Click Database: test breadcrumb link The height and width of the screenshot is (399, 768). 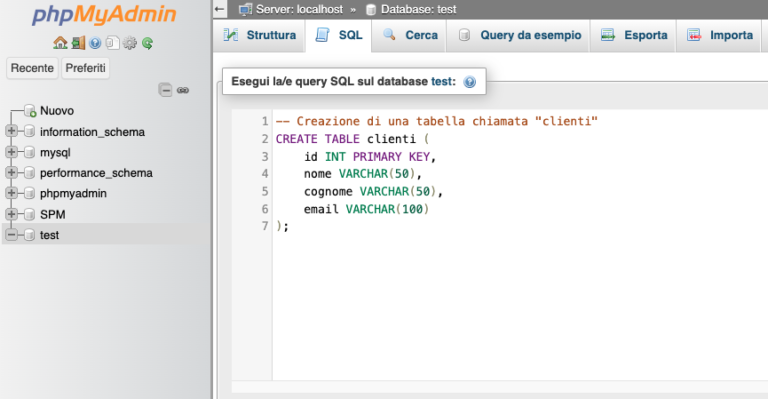pos(418,9)
